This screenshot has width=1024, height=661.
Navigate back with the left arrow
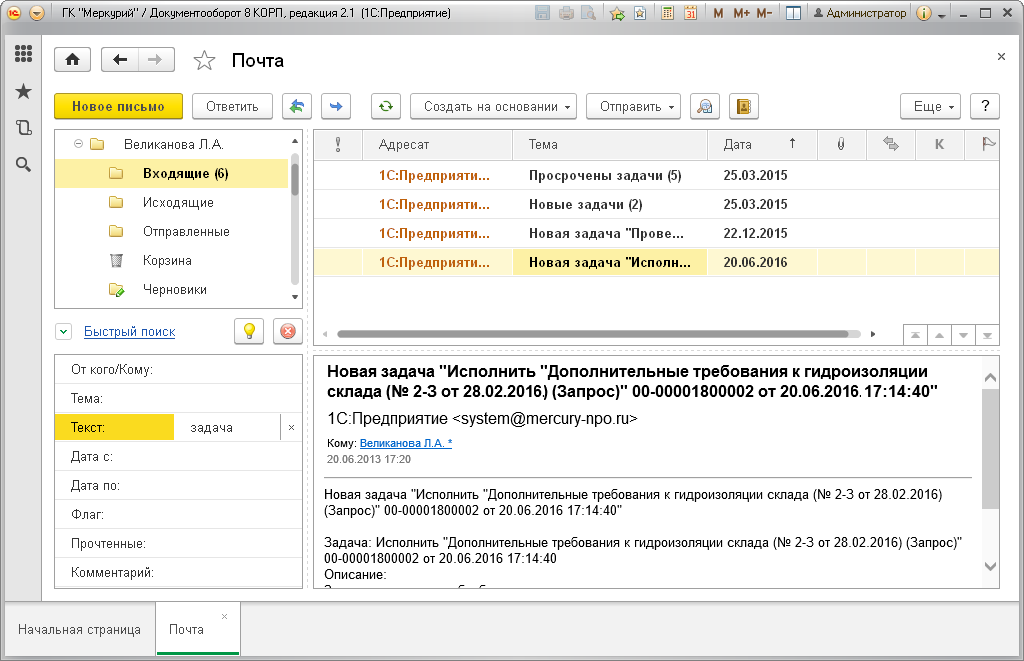point(120,60)
